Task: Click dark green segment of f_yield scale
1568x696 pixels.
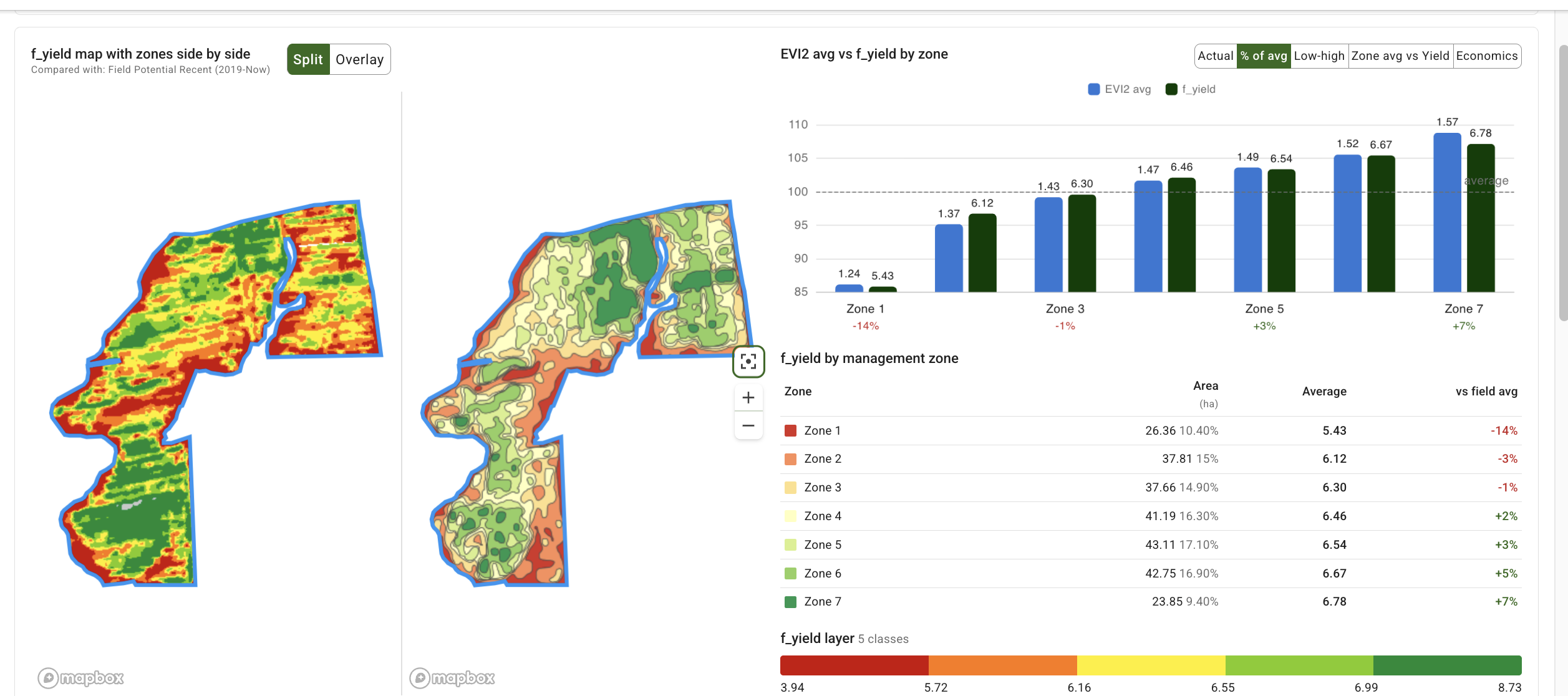Action: tap(1448, 665)
